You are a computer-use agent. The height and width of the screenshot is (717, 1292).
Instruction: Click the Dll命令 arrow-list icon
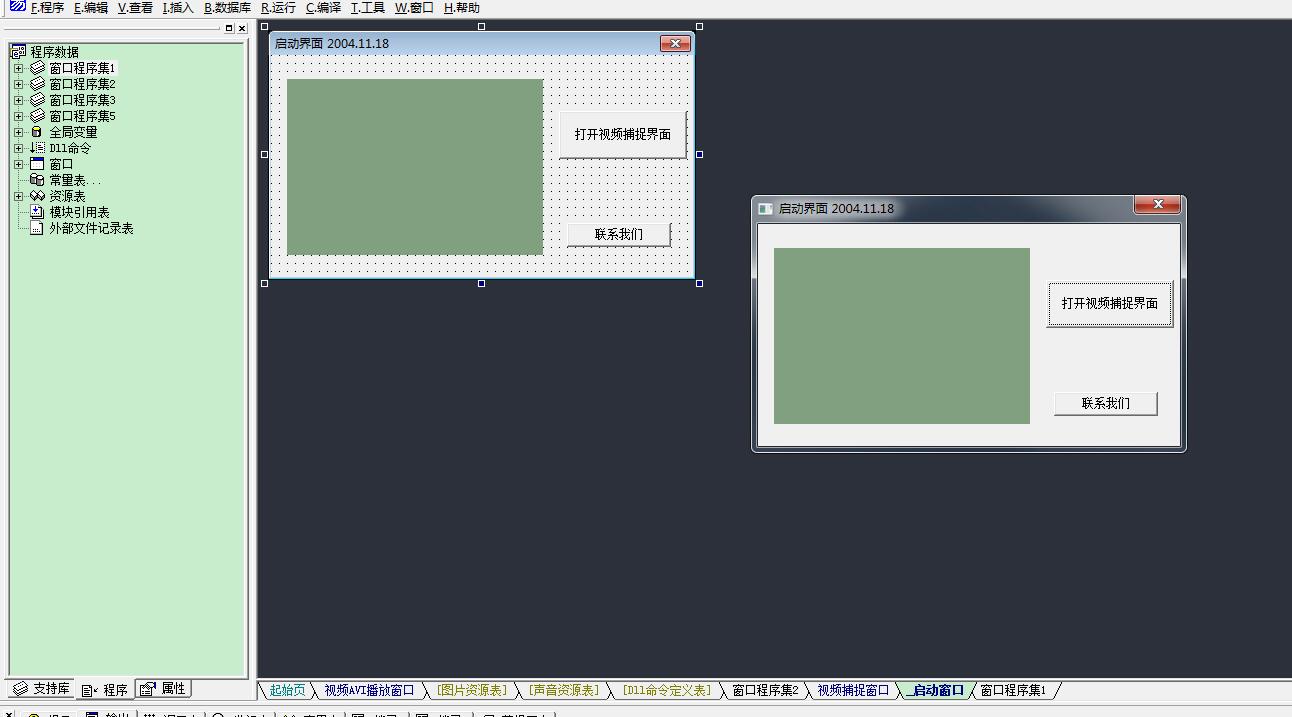(x=37, y=148)
